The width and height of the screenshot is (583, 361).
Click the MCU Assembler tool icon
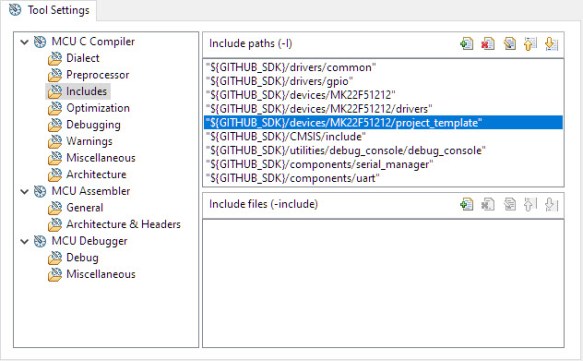pyautogui.click(x=40, y=191)
